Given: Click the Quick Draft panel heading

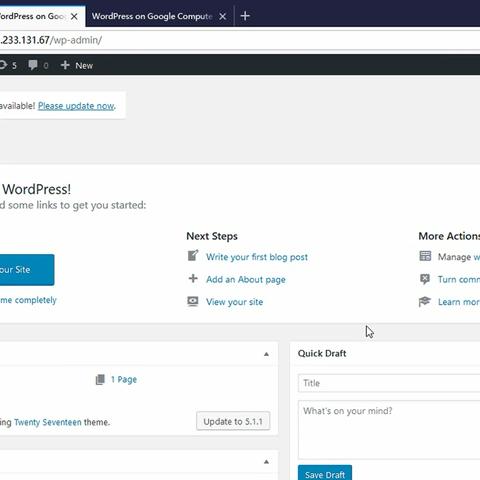Looking at the screenshot, I should (x=322, y=353).
